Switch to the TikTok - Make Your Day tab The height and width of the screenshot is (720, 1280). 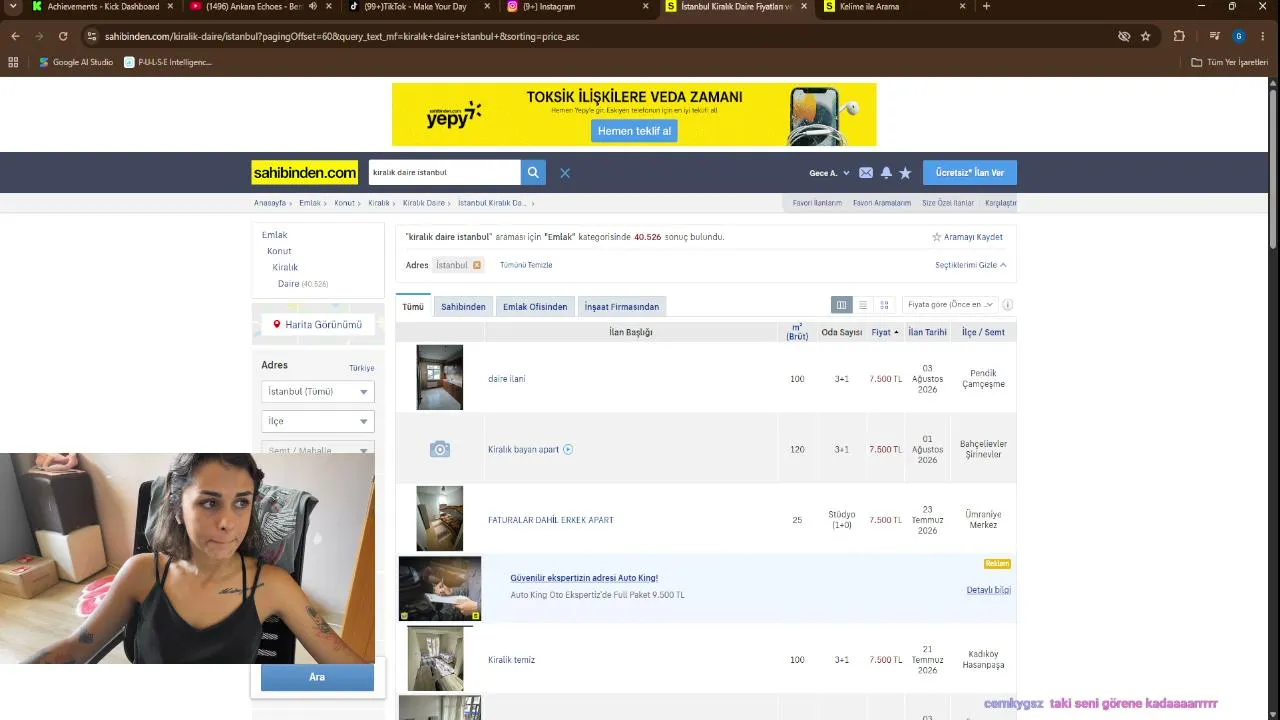click(420, 6)
